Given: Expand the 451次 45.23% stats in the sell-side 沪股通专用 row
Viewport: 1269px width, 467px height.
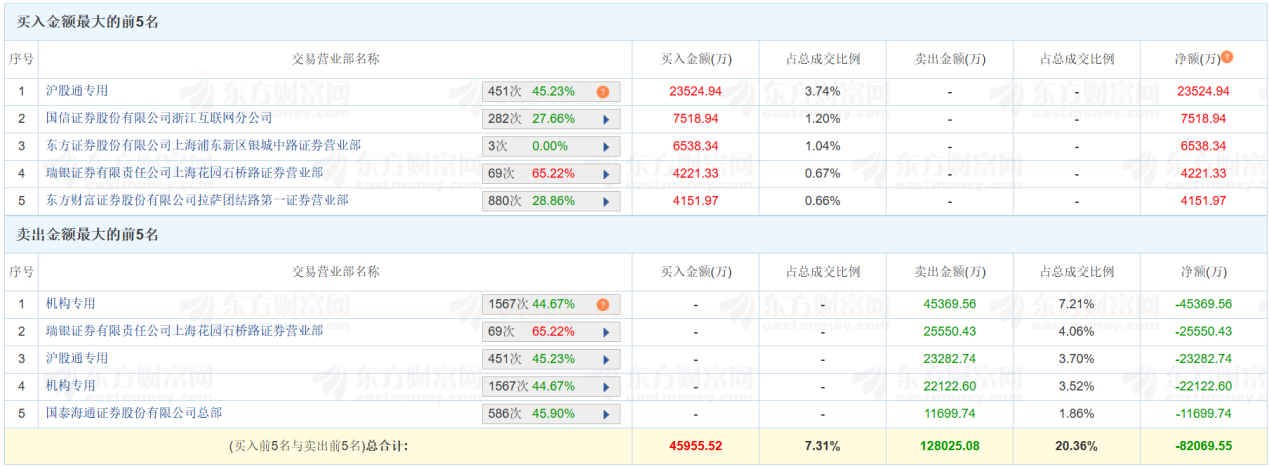Looking at the screenshot, I should click(x=606, y=359).
